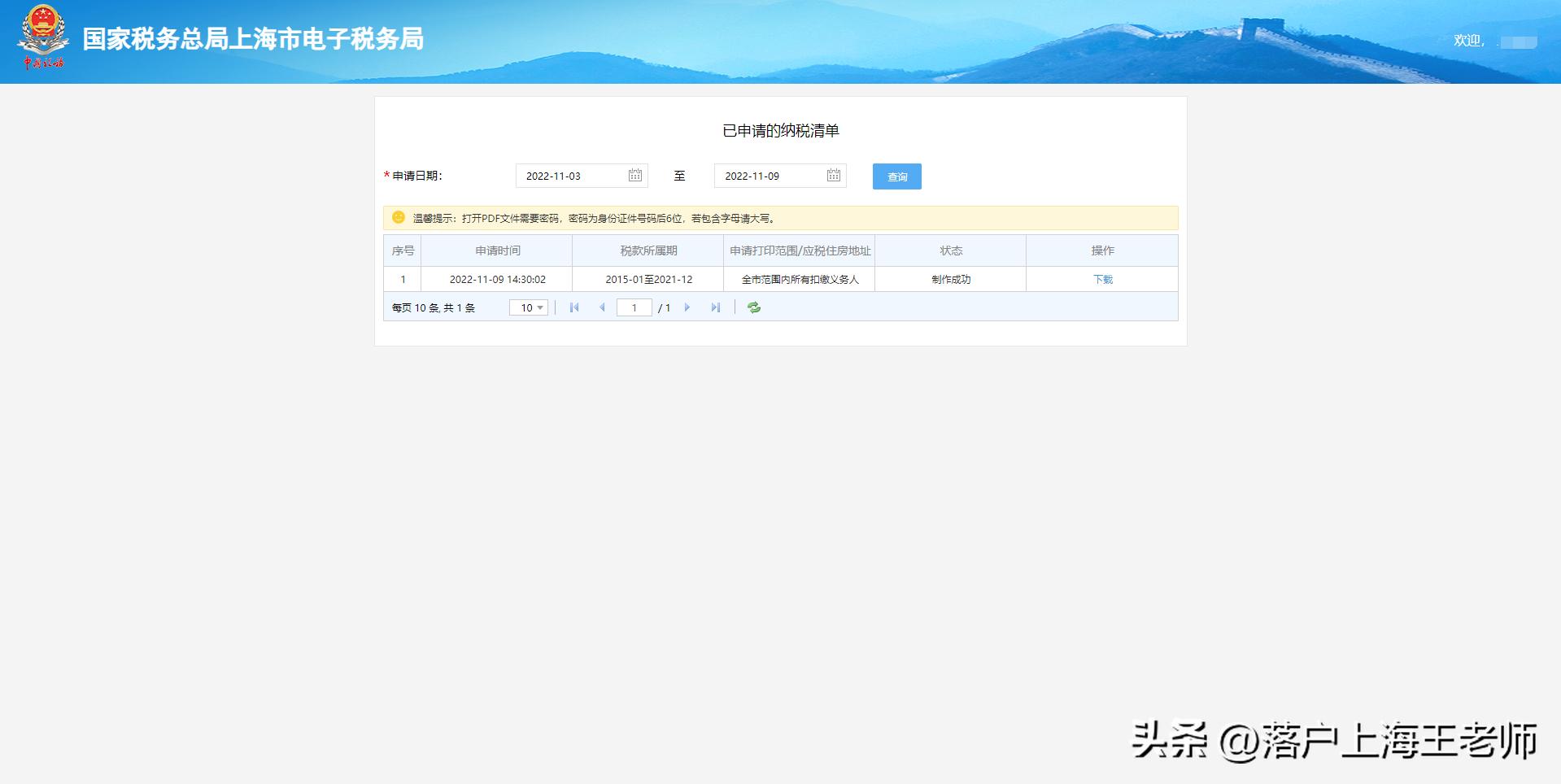Jump to the last page of results

click(716, 307)
